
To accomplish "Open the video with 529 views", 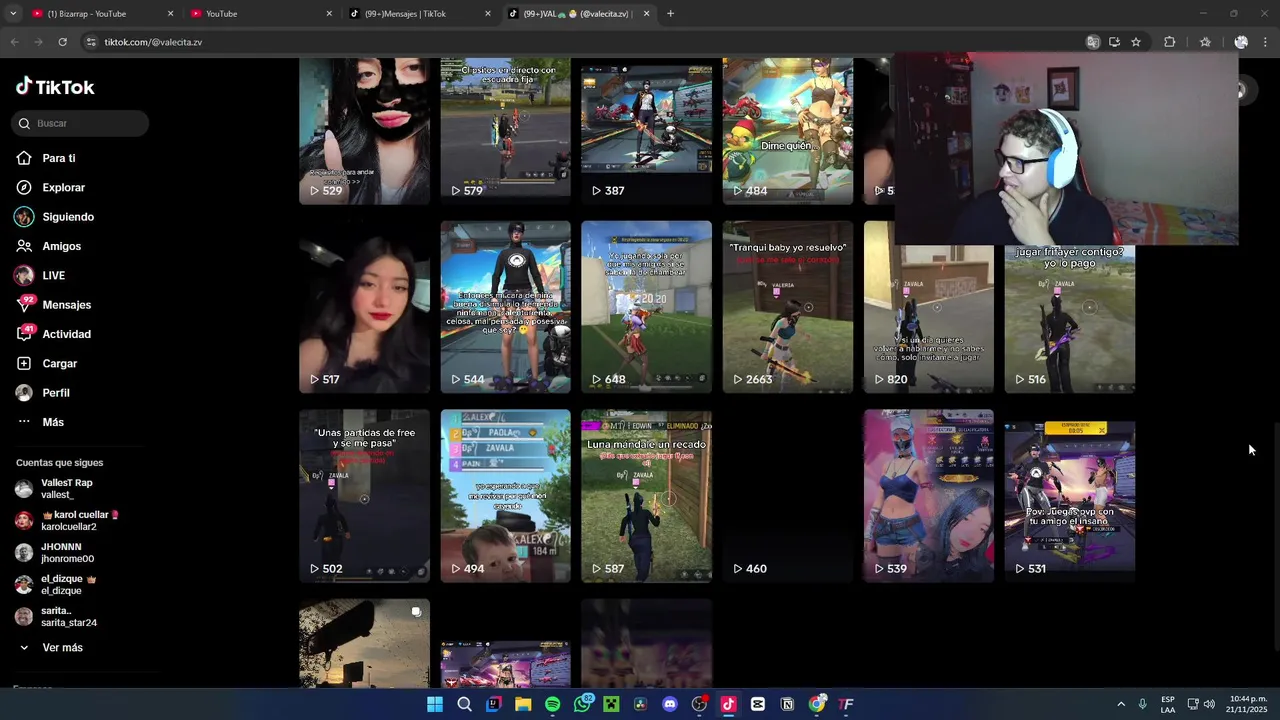I will click(x=364, y=130).
